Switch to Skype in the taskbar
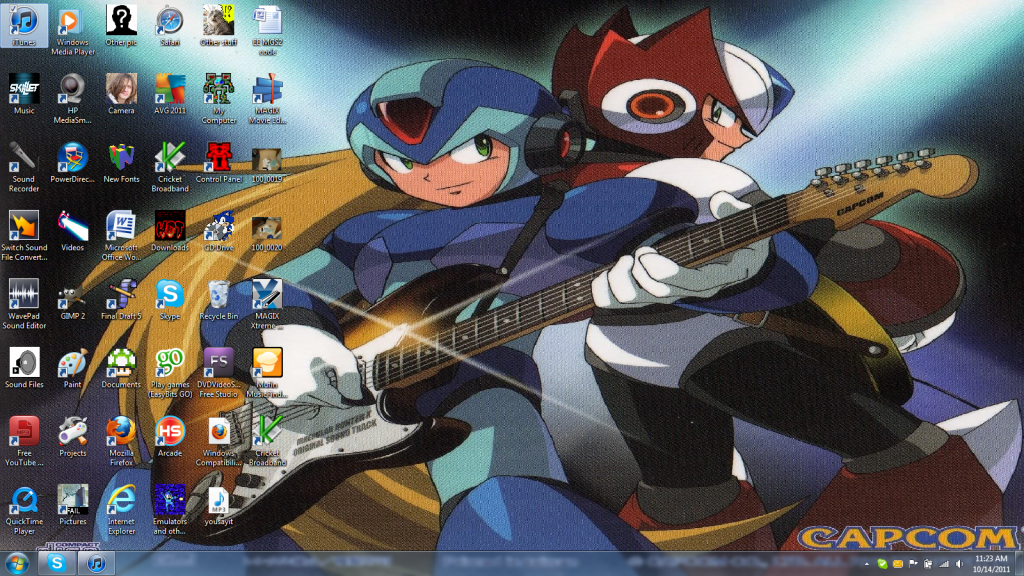This screenshot has width=1024, height=576. (x=57, y=564)
